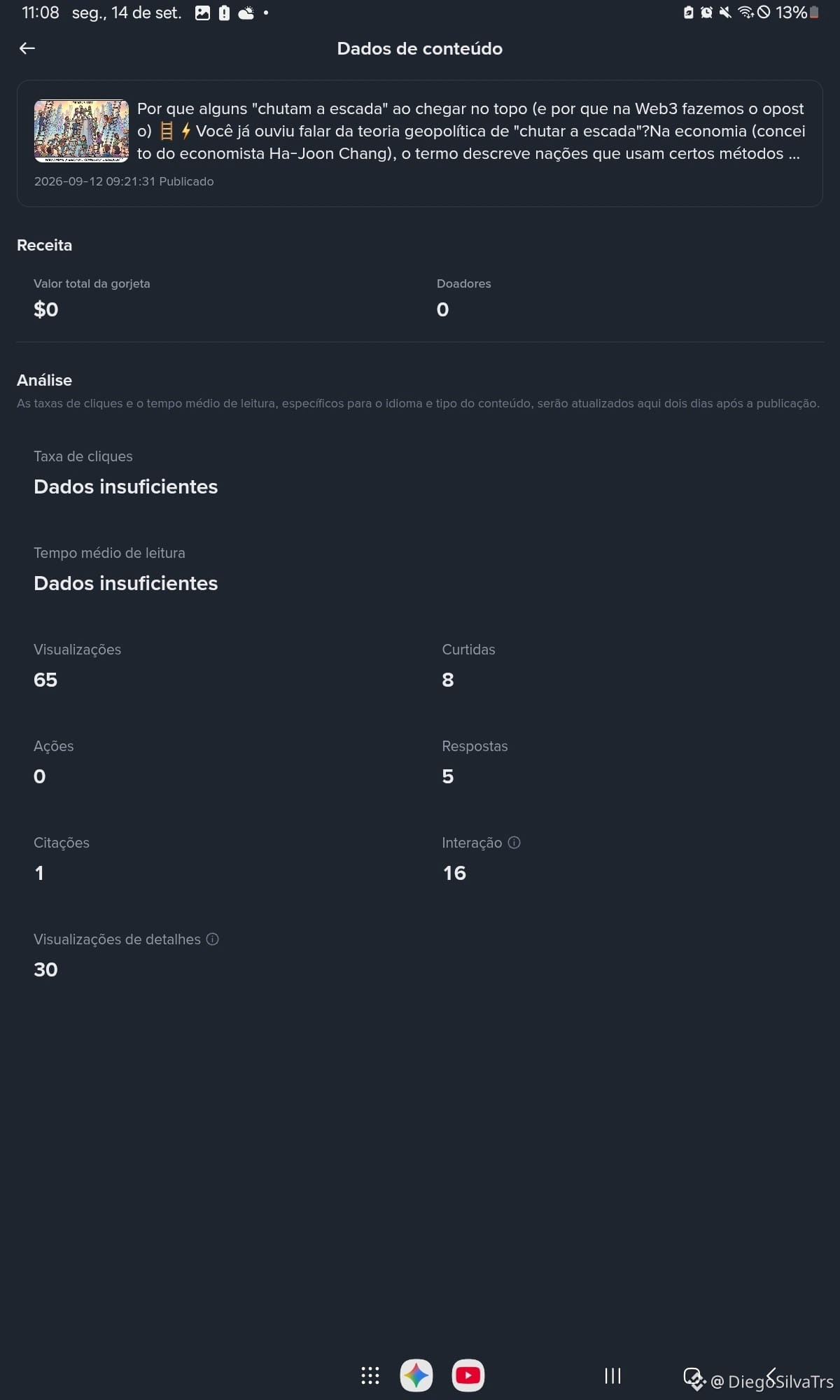
Task: Tap the back arrow in header
Action: pyautogui.click(x=27, y=48)
